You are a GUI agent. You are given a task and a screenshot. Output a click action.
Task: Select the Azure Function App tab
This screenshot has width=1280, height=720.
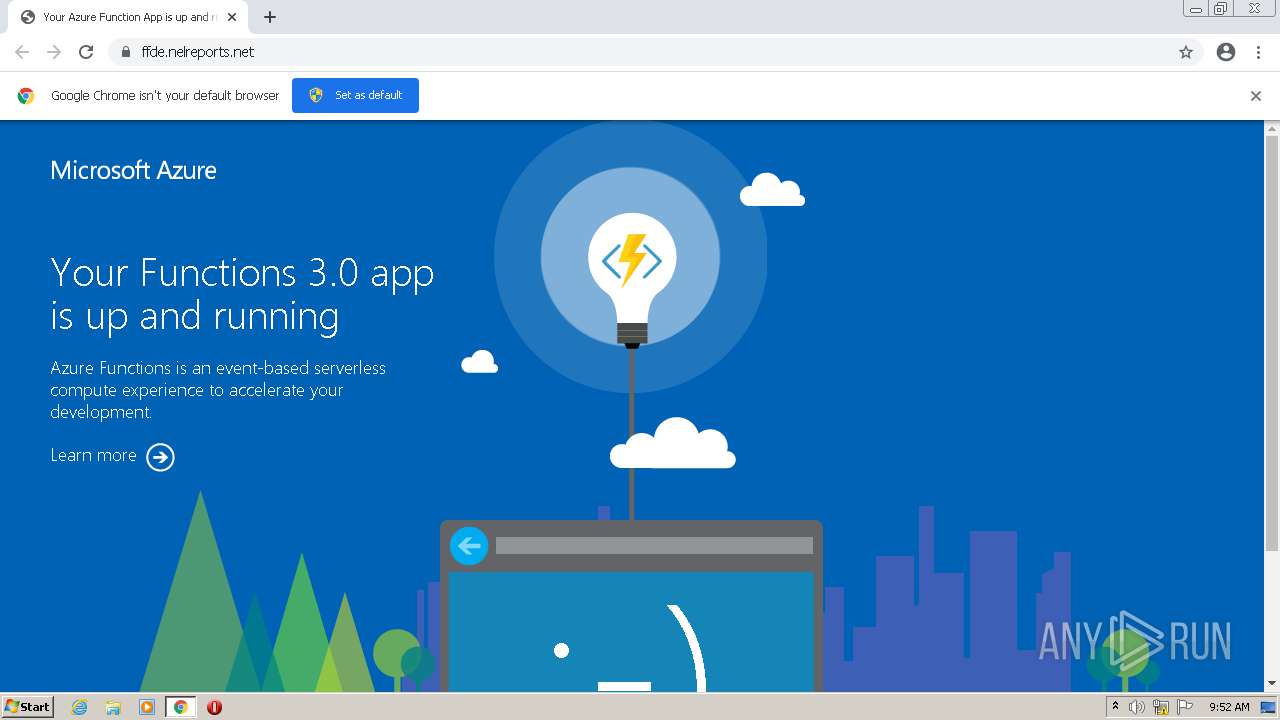(x=128, y=17)
